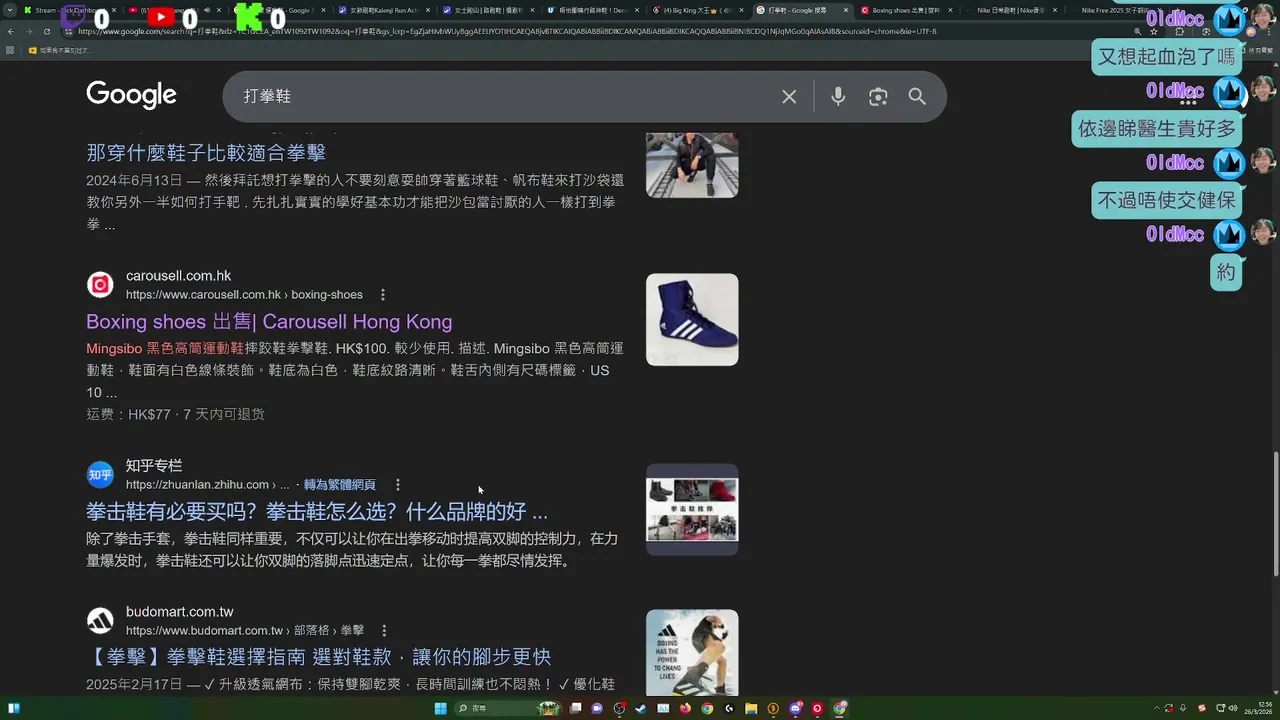Open Firefox from the taskbar
This screenshot has height=720, width=1280.
[685, 709]
